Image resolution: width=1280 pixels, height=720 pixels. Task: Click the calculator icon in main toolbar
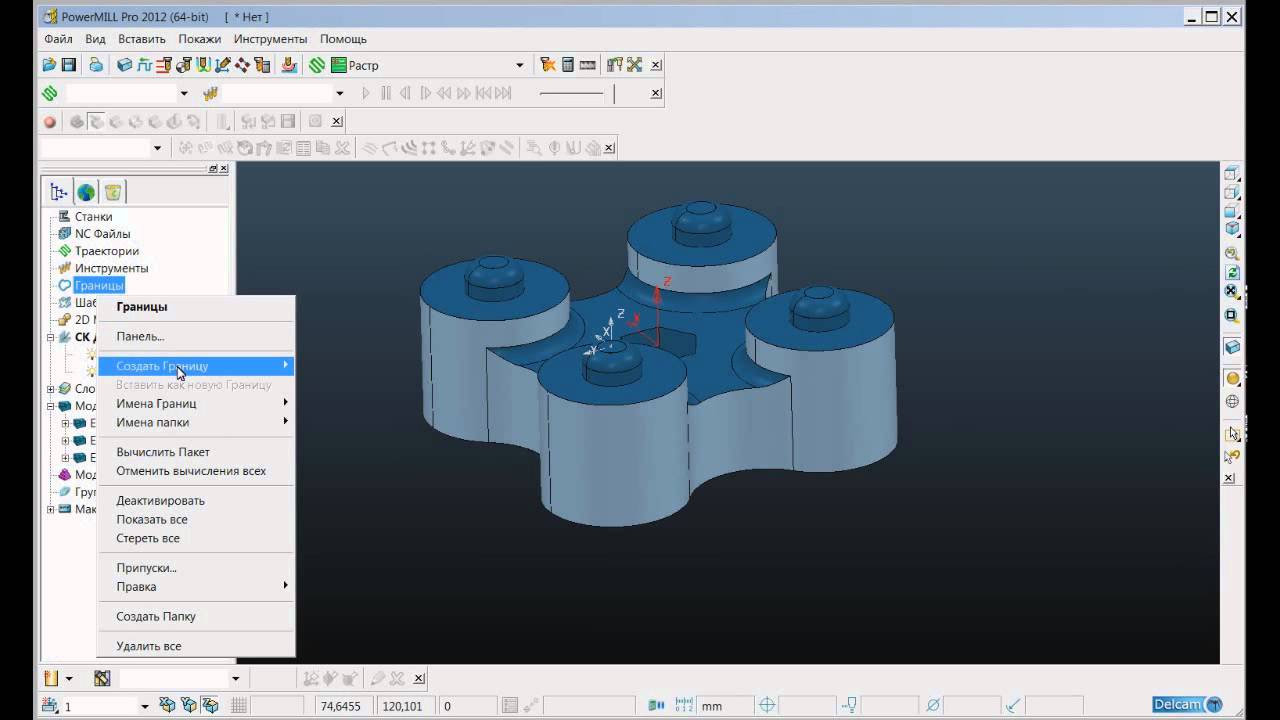(x=568, y=65)
